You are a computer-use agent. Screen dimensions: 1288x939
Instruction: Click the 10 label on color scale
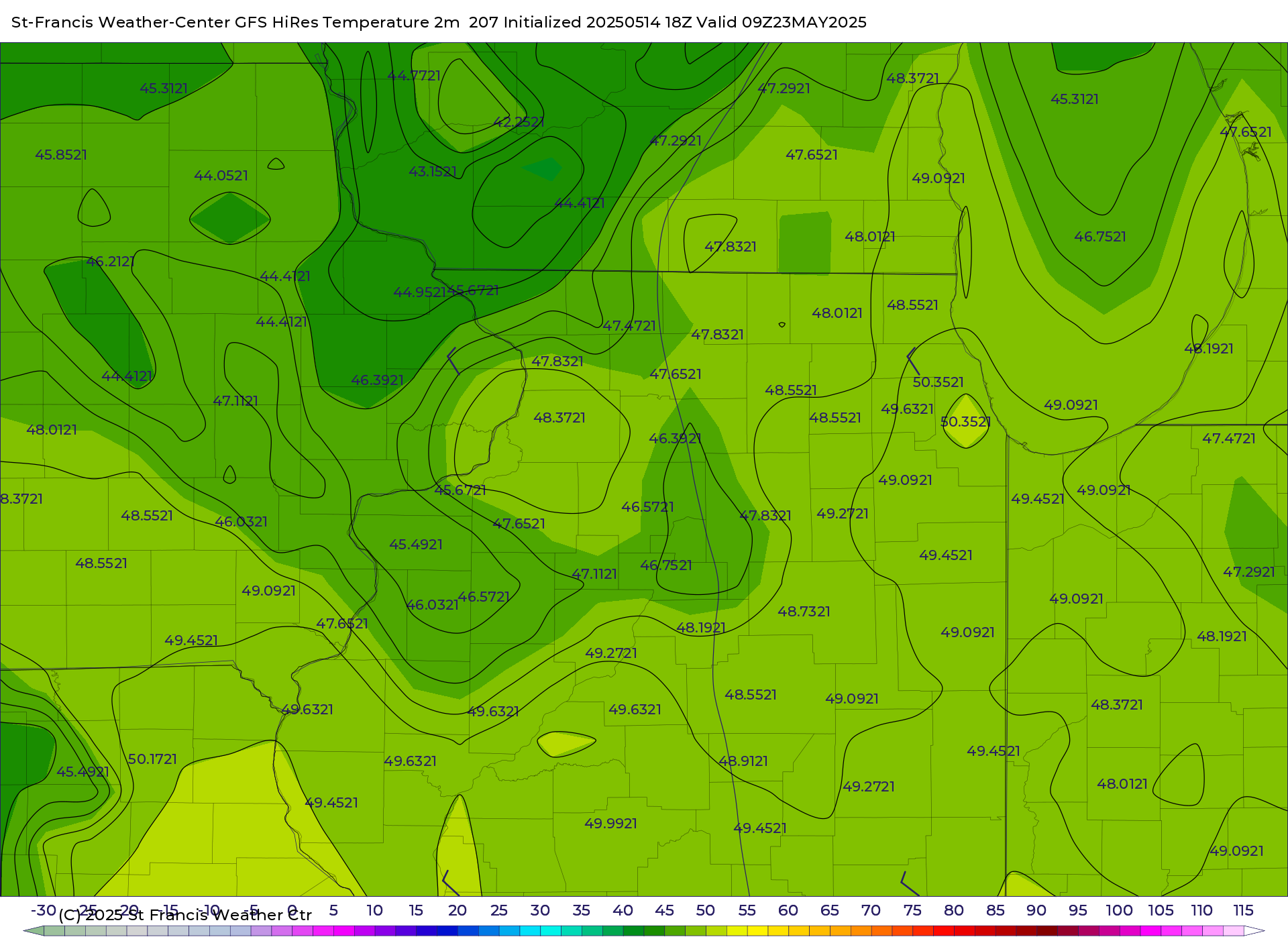(x=374, y=911)
